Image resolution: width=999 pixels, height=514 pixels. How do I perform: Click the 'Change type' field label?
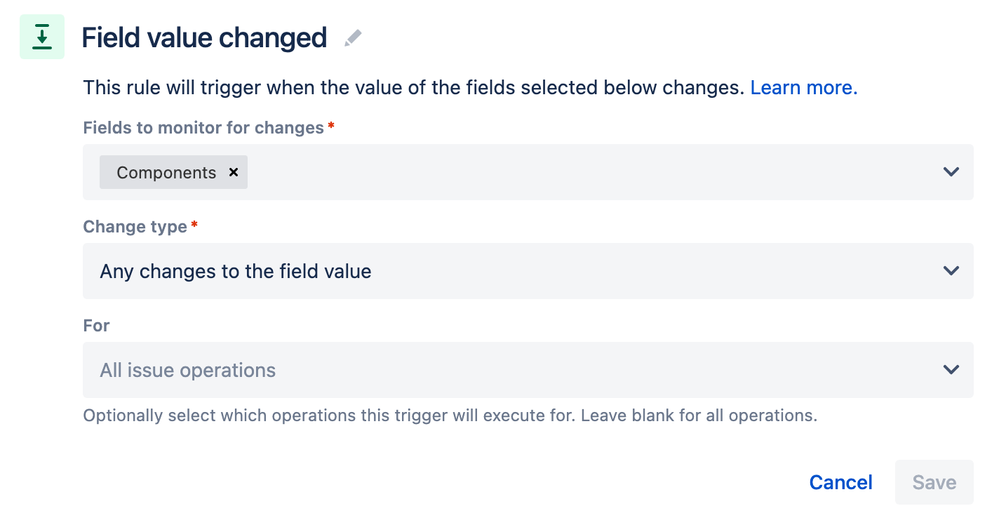135,227
